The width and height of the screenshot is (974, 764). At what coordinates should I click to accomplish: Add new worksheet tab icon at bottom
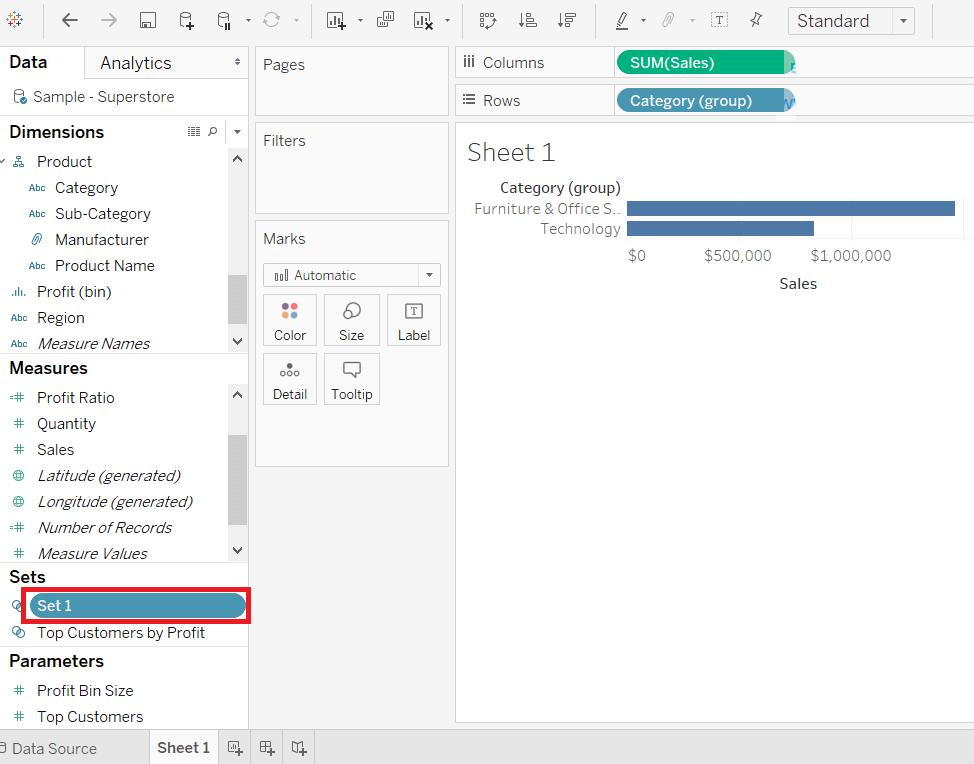pos(235,748)
